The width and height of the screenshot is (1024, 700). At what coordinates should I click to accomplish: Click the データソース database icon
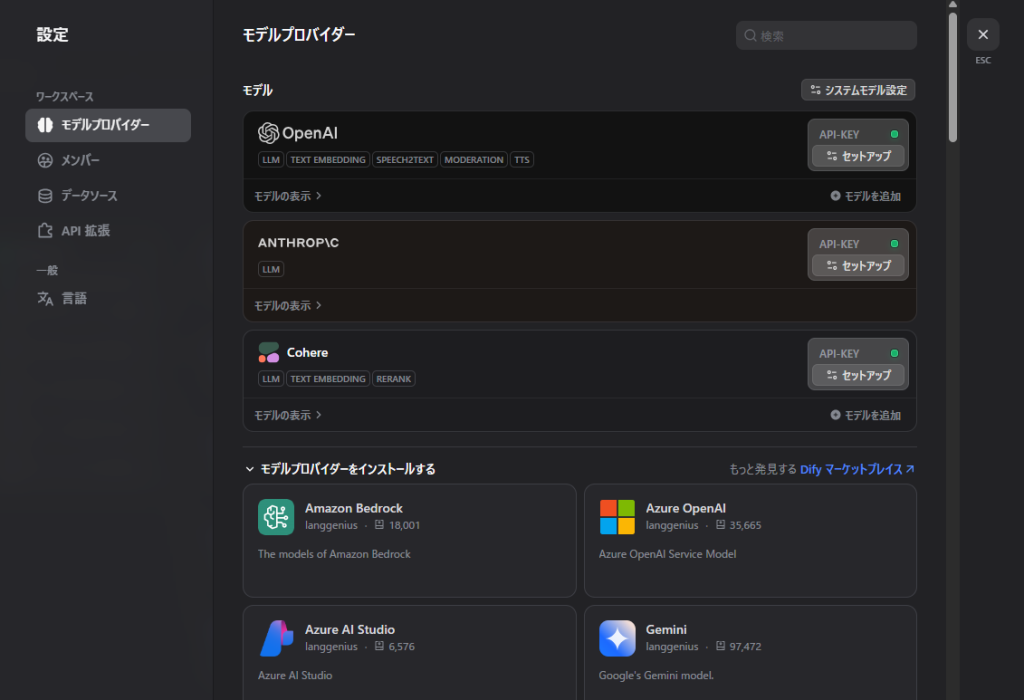click(45, 195)
